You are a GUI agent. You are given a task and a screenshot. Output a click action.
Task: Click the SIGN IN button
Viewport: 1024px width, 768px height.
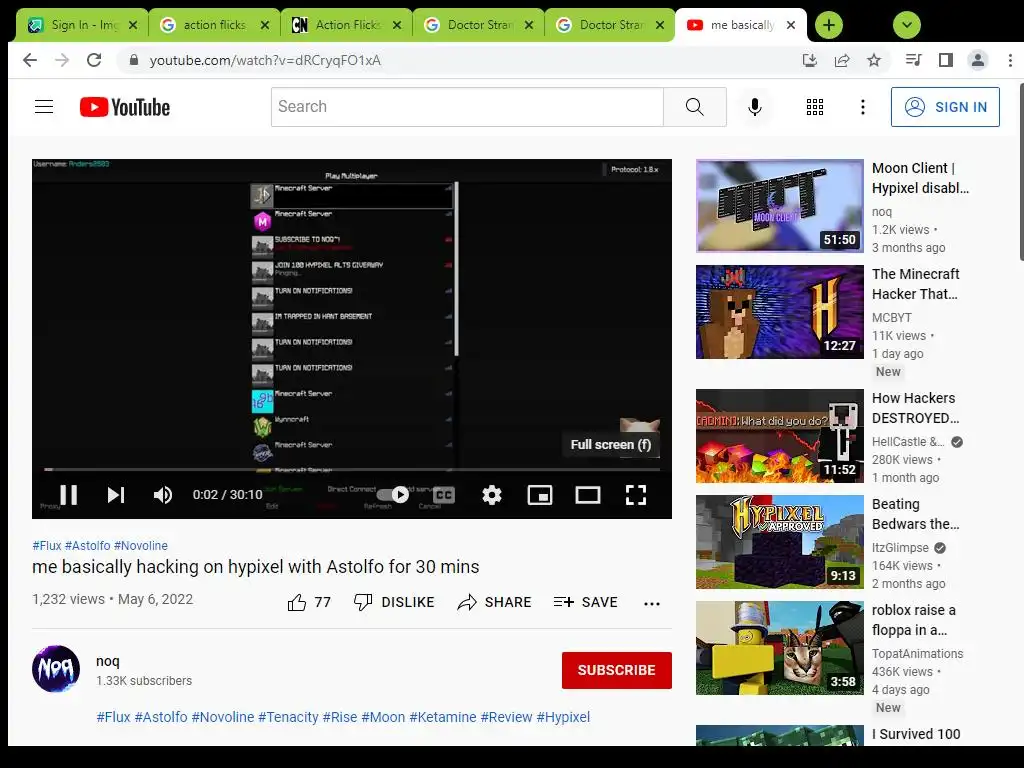945,106
